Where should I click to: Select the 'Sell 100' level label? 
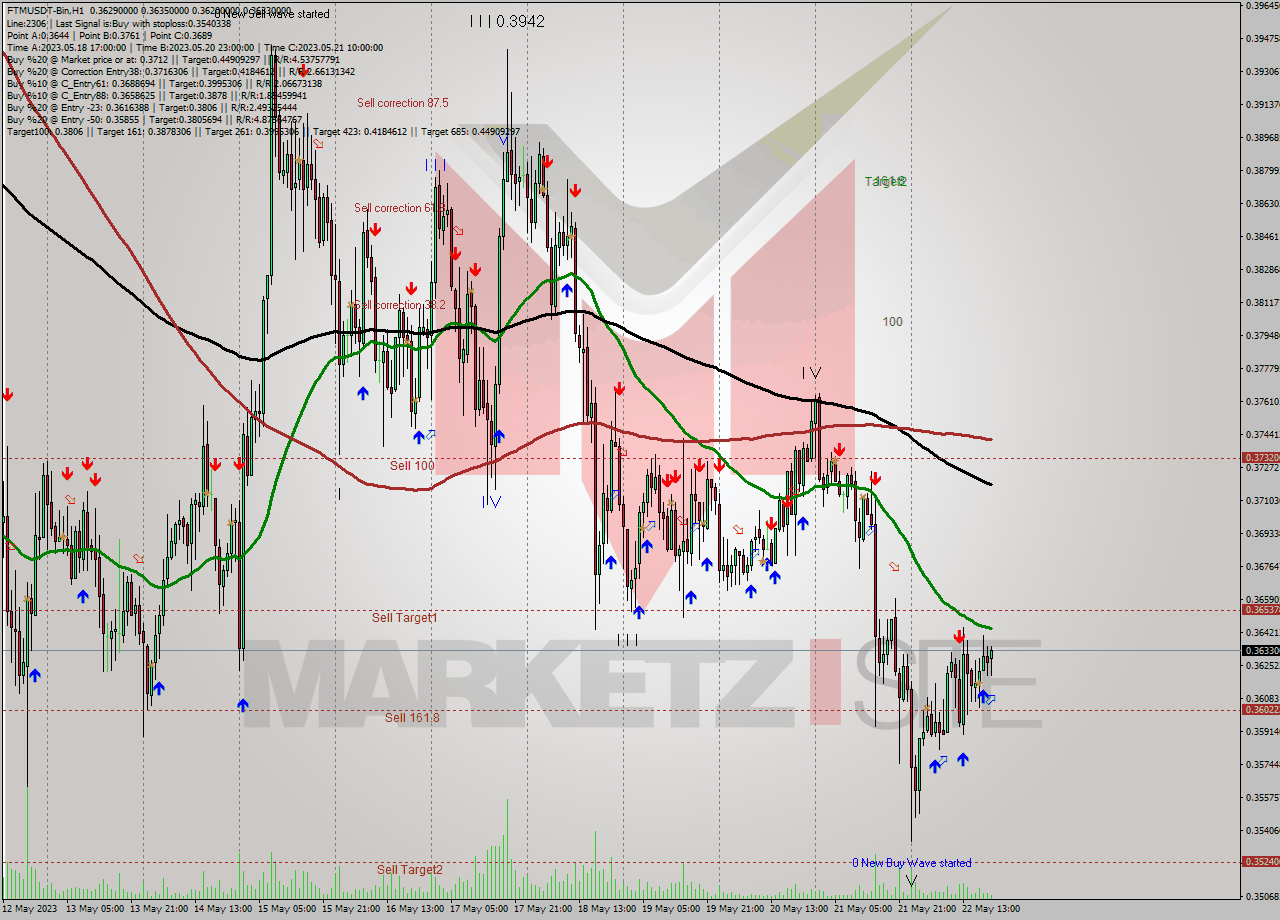[x=412, y=466]
